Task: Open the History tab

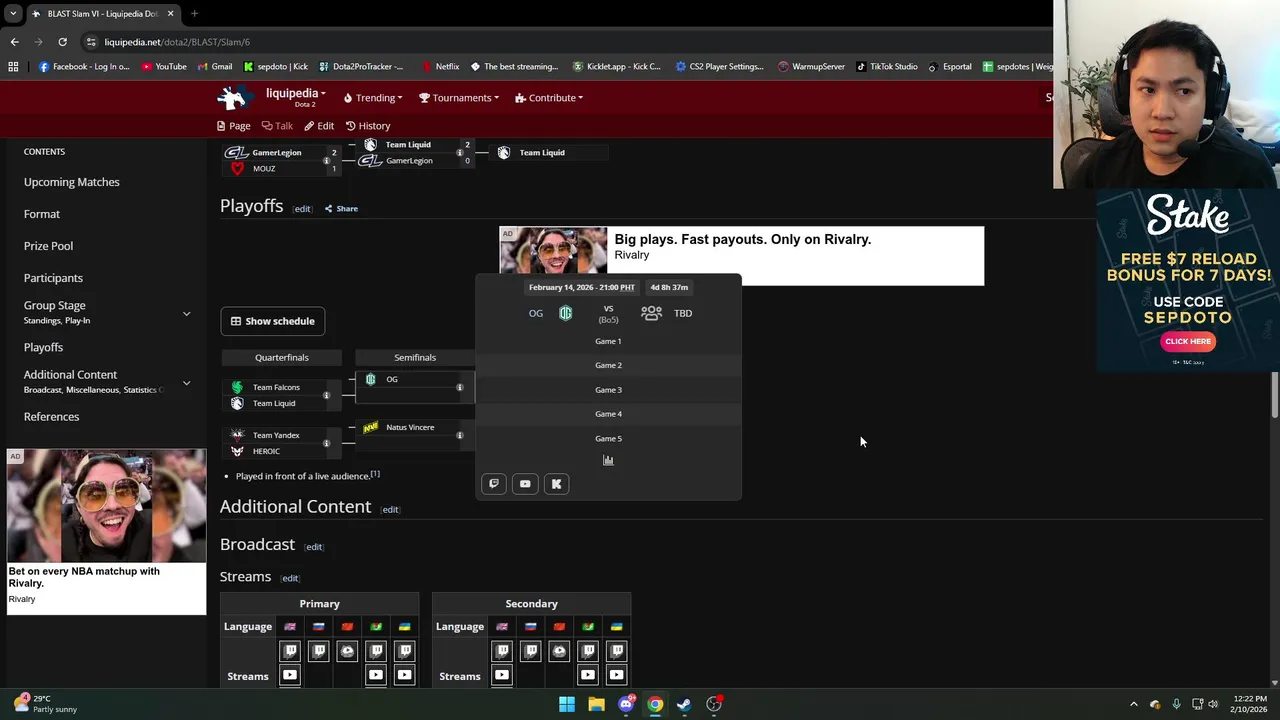Action: click(368, 126)
